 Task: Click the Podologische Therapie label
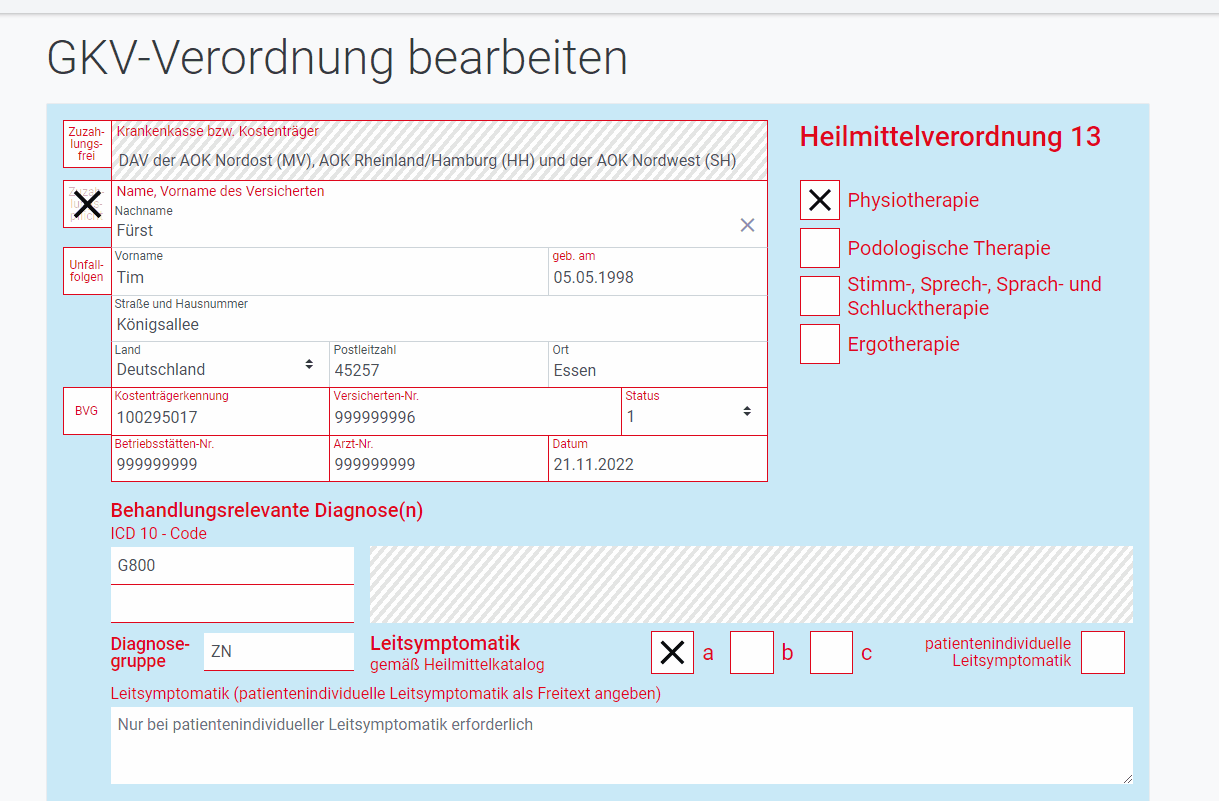[949, 248]
